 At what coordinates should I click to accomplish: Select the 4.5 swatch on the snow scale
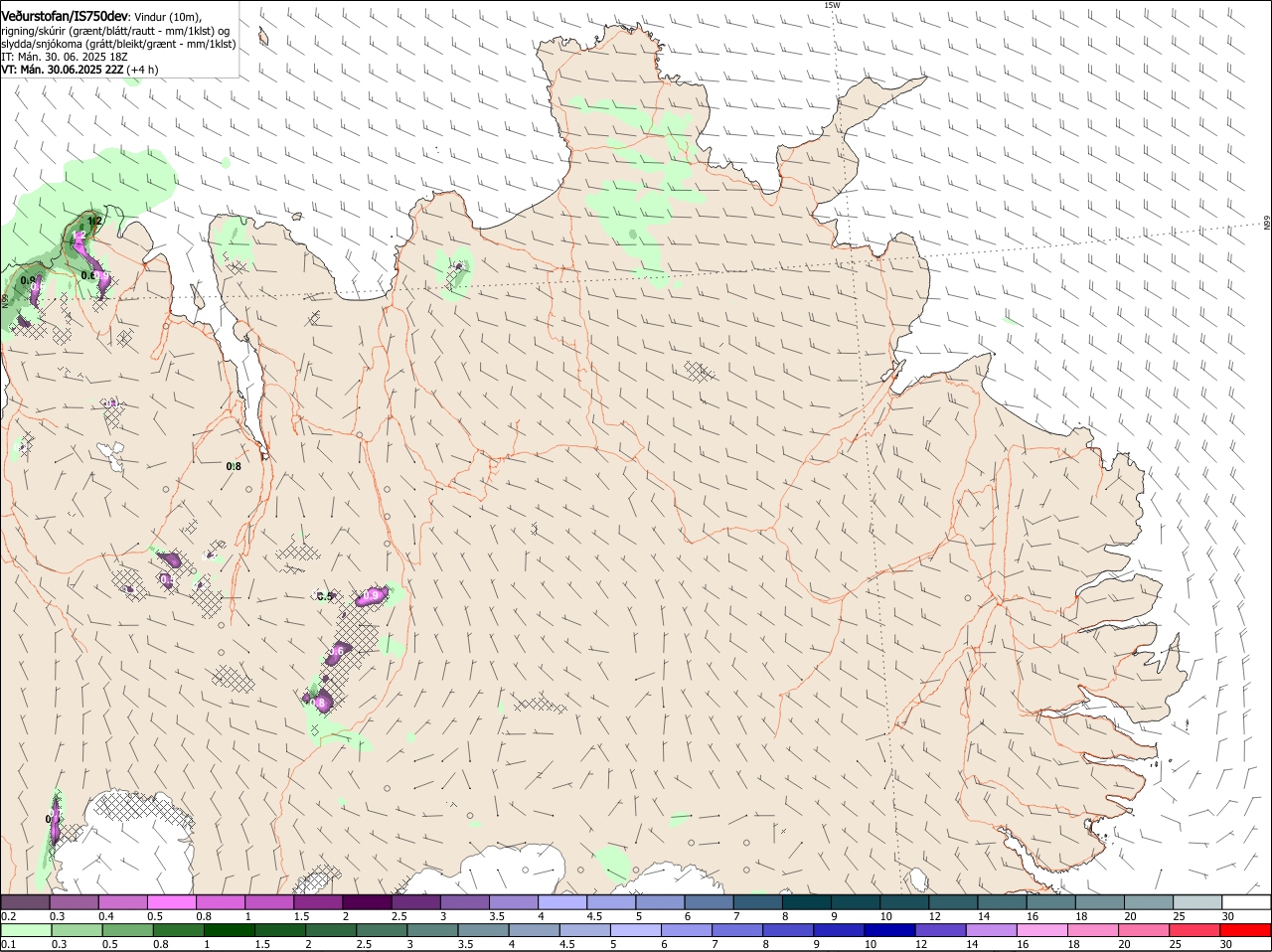(x=609, y=902)
